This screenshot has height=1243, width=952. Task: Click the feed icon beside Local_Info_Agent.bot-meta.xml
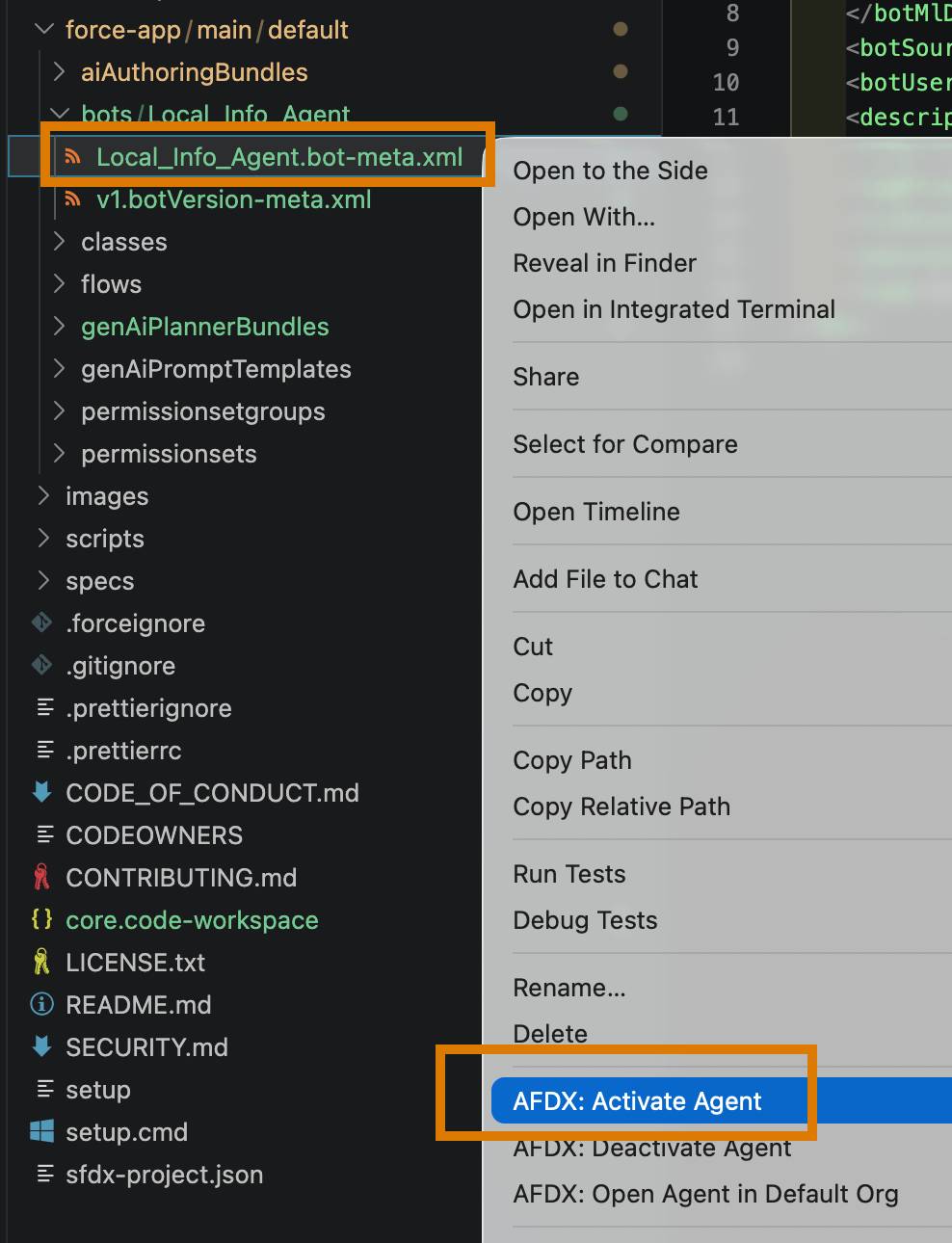[x=75, y=156]
